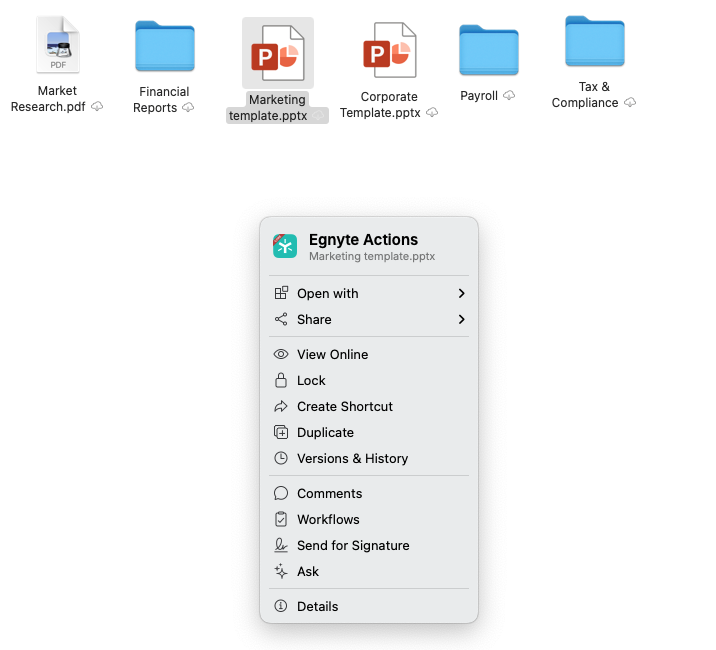Select the Market Research.pdf file

57,46
